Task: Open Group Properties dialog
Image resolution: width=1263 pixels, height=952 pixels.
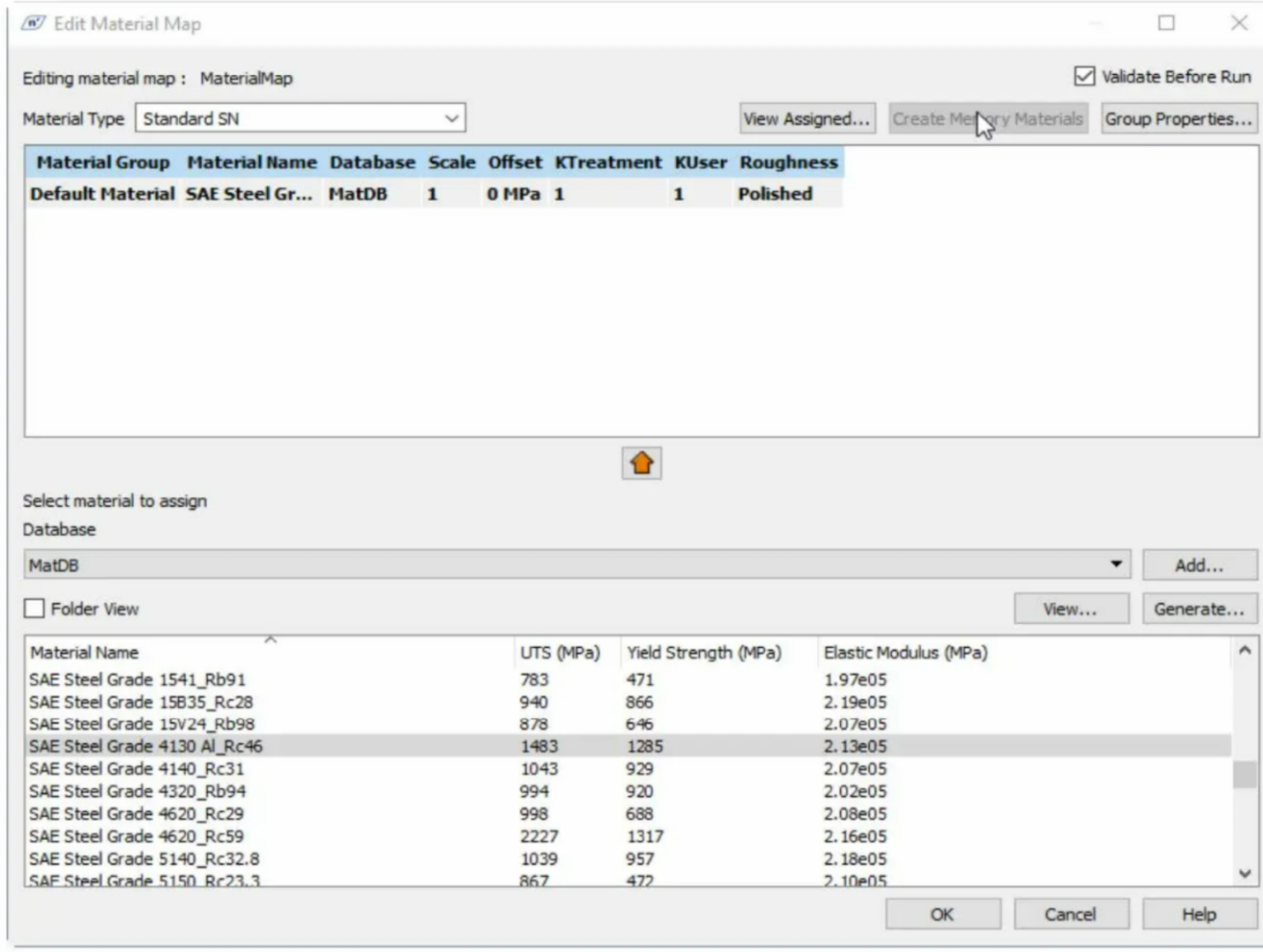Action: (1178, 119)
